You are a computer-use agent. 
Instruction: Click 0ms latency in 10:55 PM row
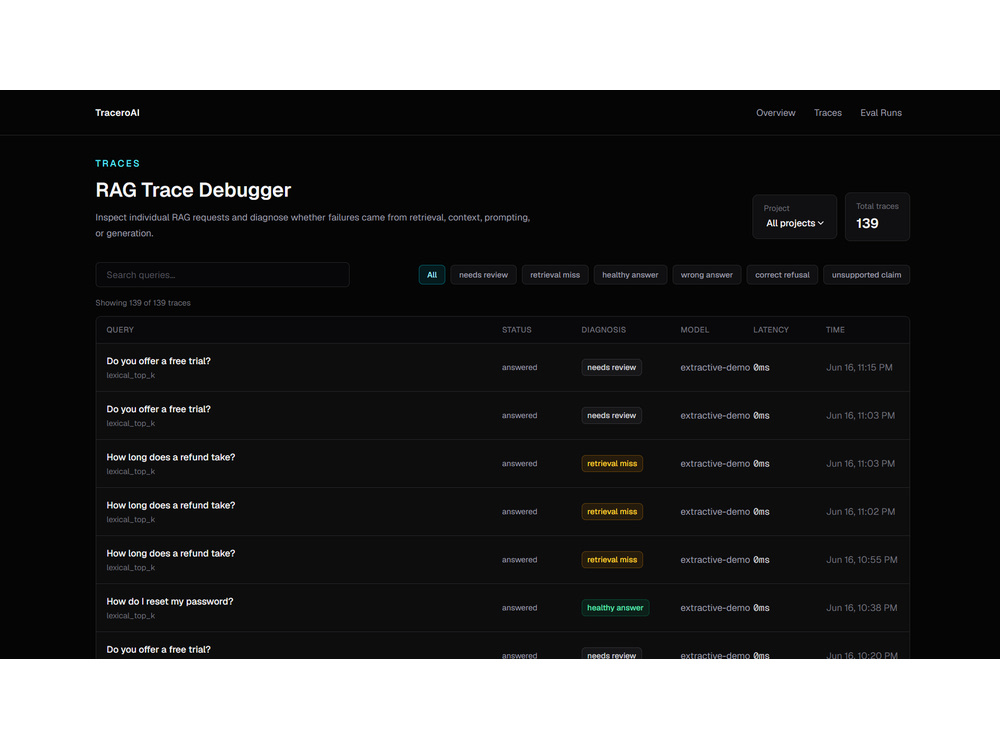(761, 559)
